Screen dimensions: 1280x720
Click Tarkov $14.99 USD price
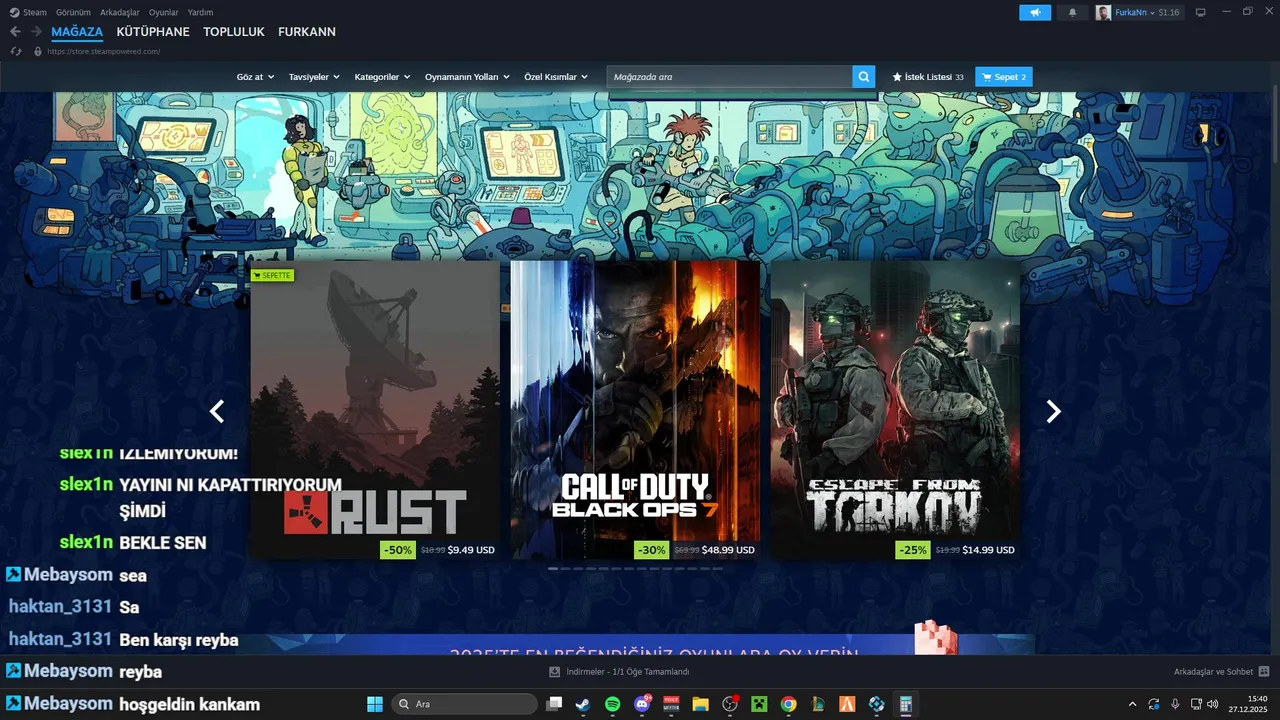point(988,550)
